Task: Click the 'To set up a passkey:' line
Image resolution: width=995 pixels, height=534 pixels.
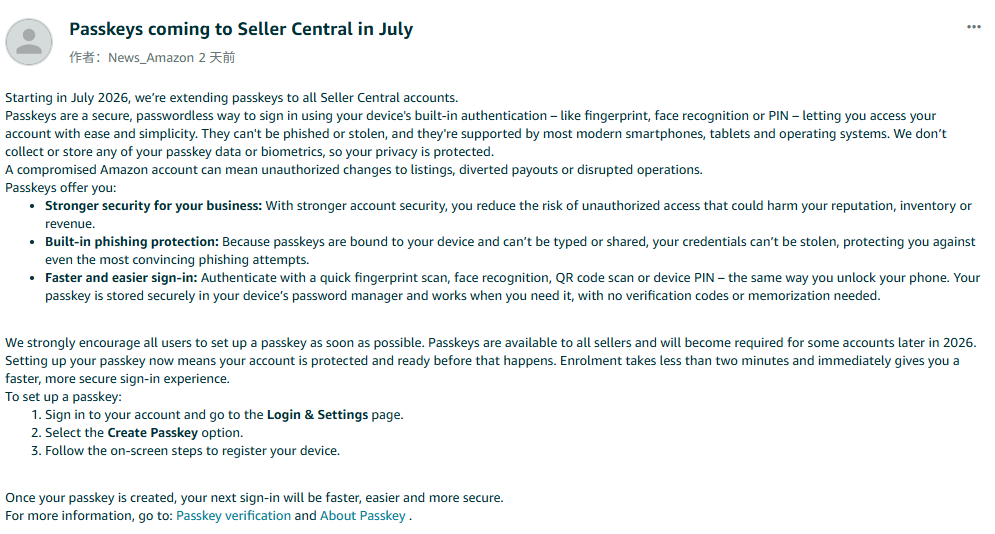Action: pyautogui.click(x=63, y=397)
